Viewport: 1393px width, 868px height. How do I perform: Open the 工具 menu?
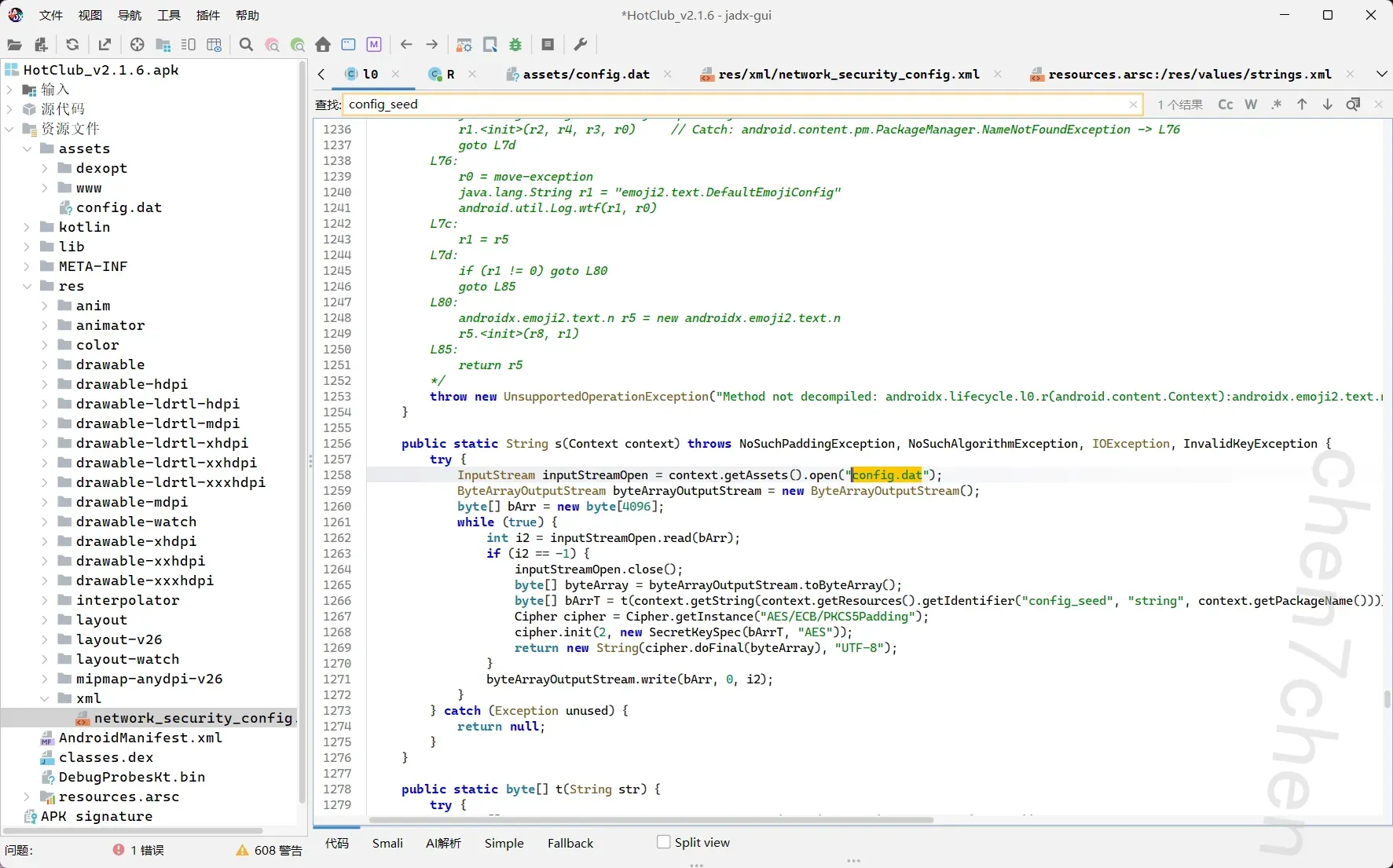(x=169, y=15)
